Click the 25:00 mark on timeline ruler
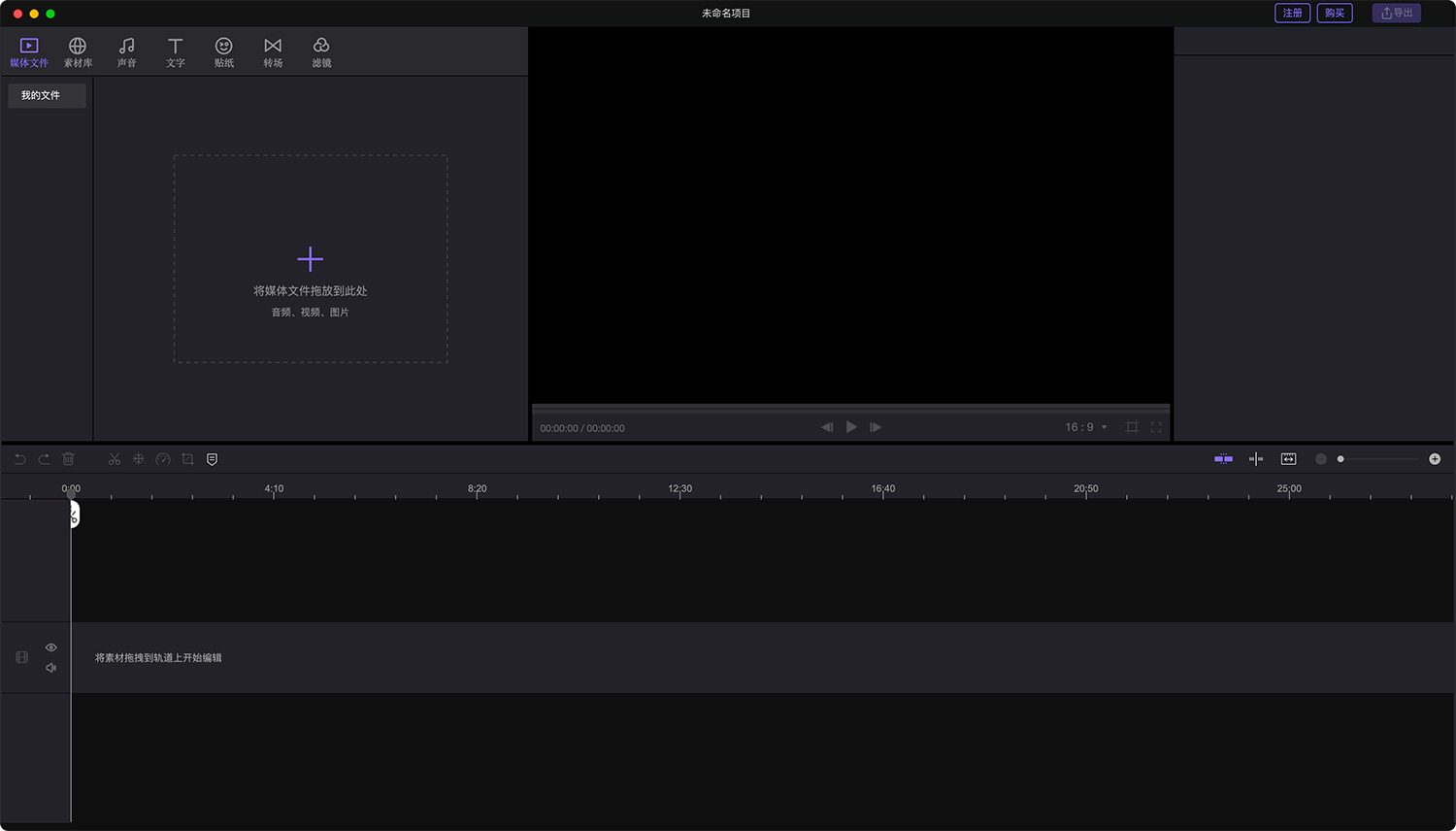 coord(1289,488)
